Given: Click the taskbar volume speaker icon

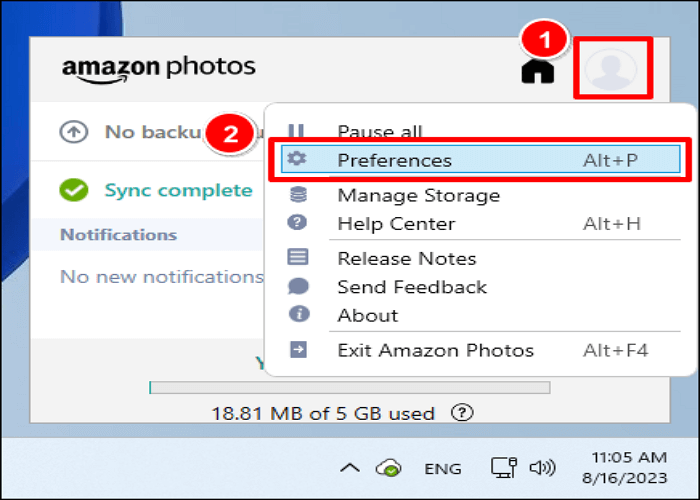Looking at the screenshot, I should point(542,468).
